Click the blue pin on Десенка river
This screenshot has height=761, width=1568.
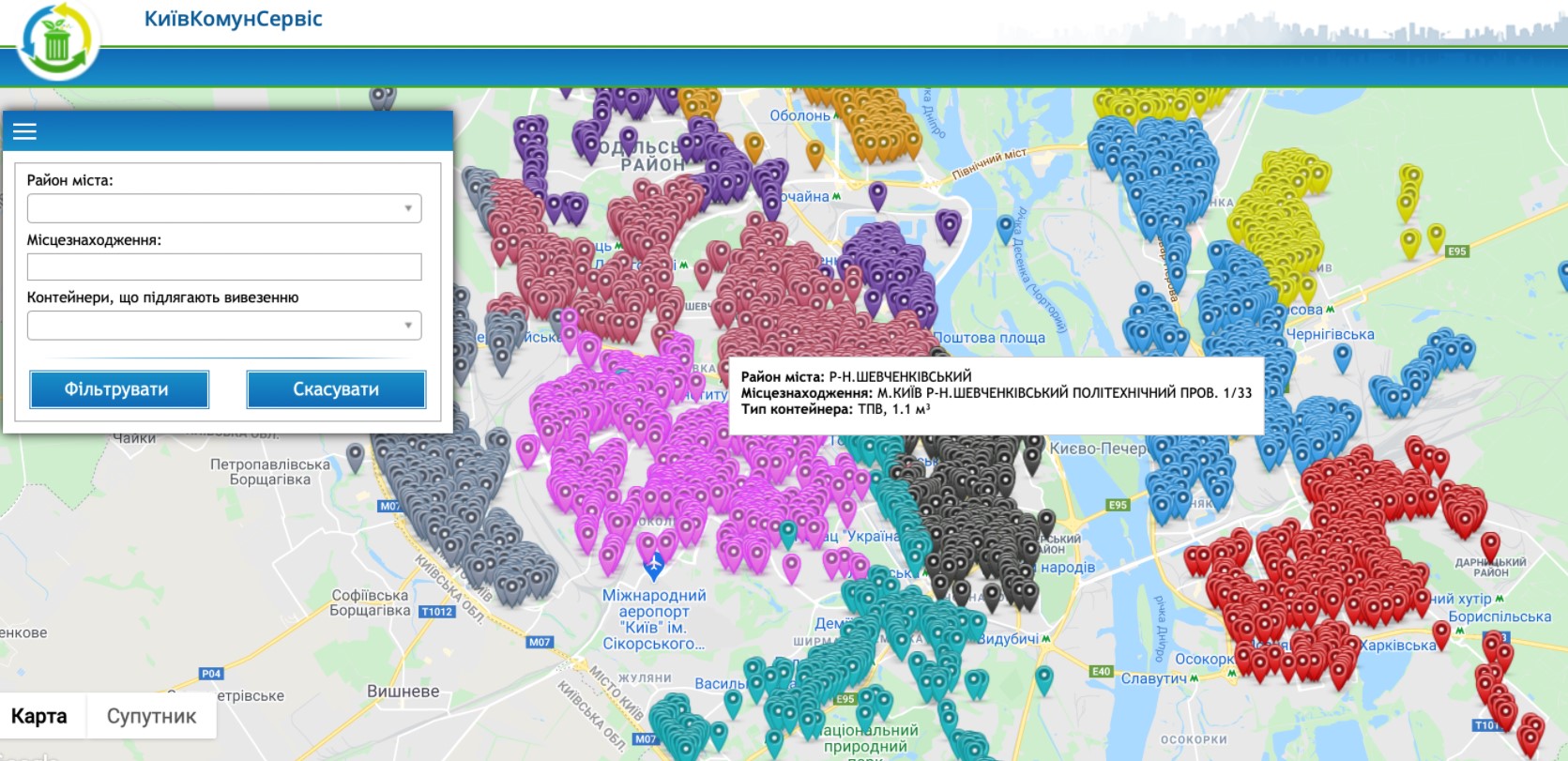tap(1006, 225)
